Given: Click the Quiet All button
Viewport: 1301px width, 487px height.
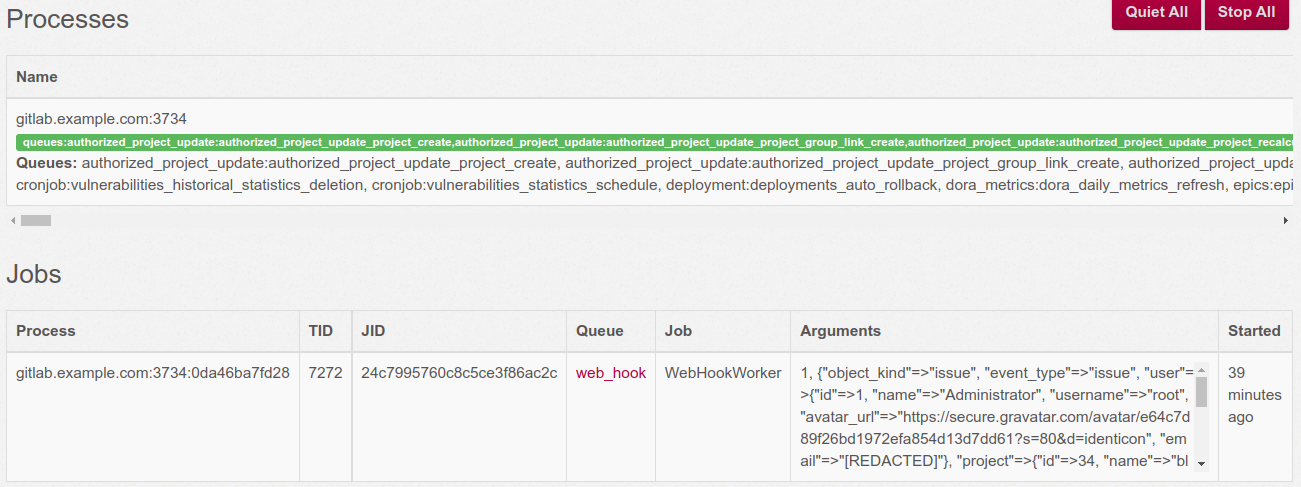Looking at the screenshot, I should click(1156, 13).
